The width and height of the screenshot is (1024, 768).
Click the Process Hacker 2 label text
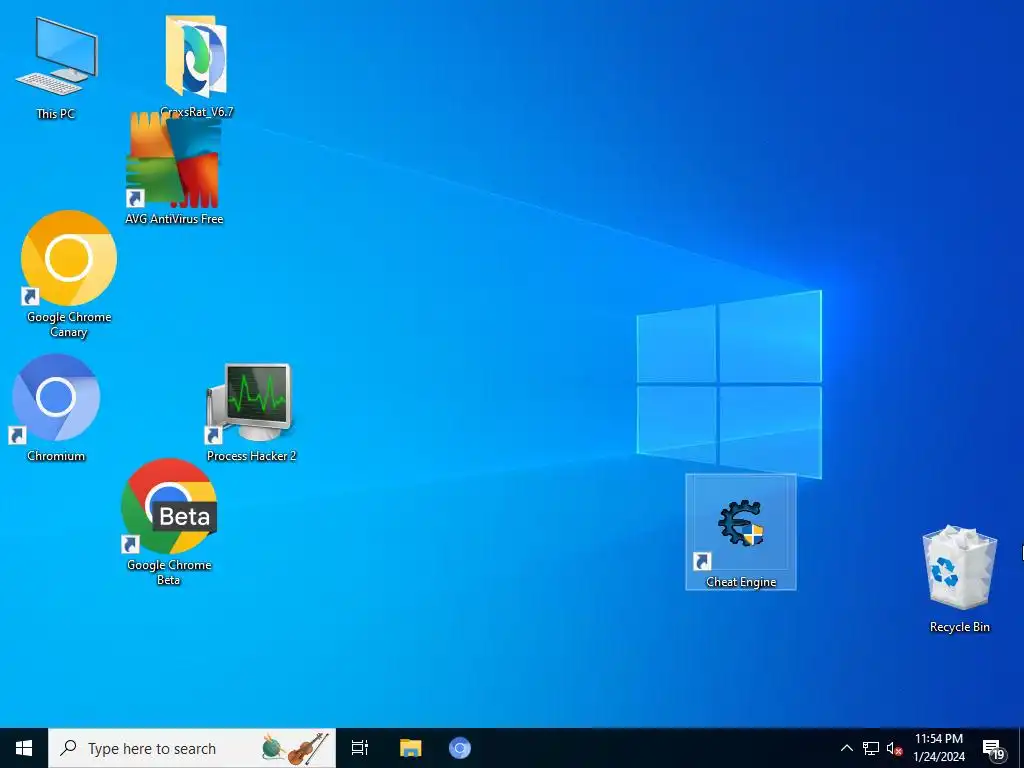(251, 456)
